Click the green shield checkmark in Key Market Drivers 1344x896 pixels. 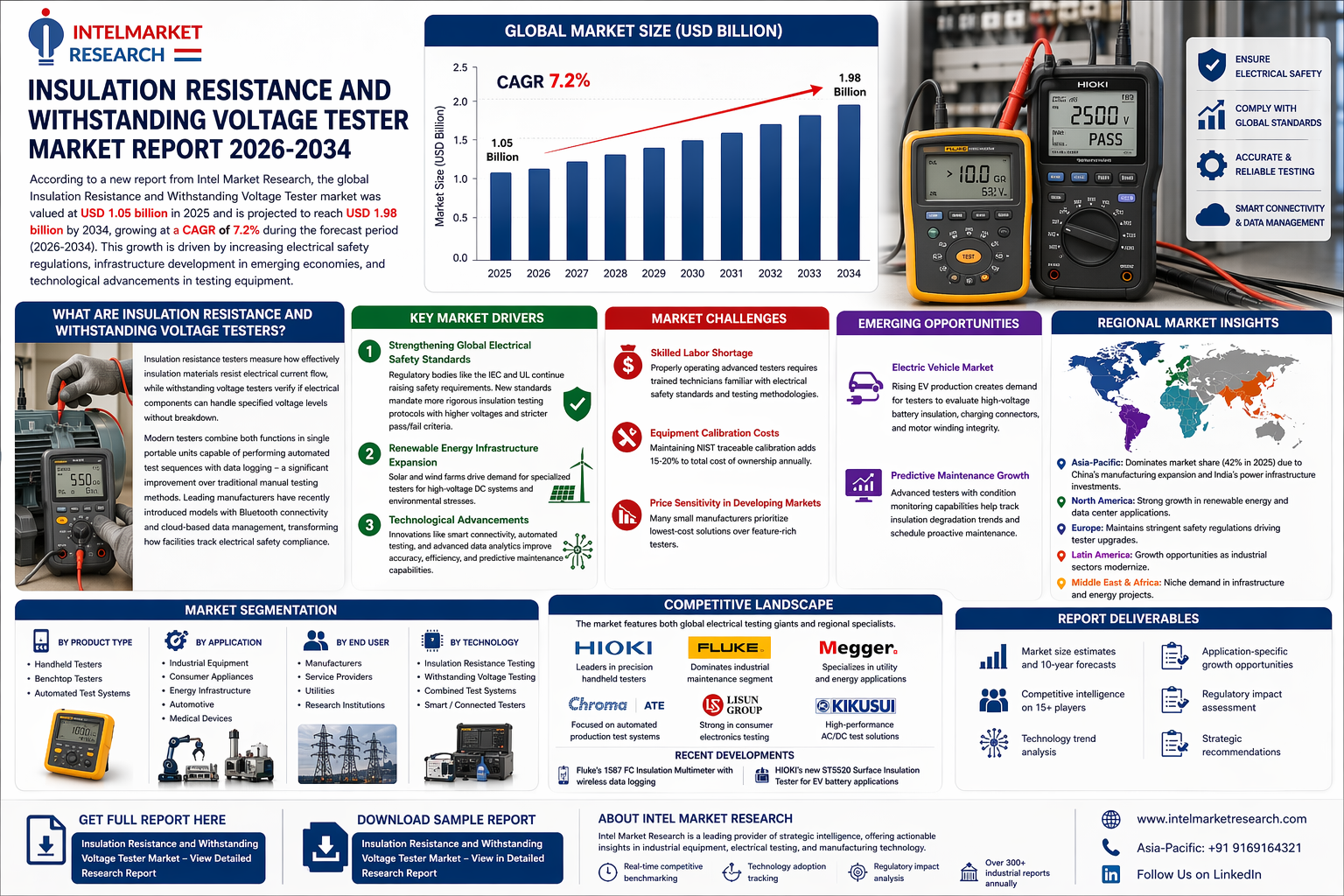pos(577,403)
